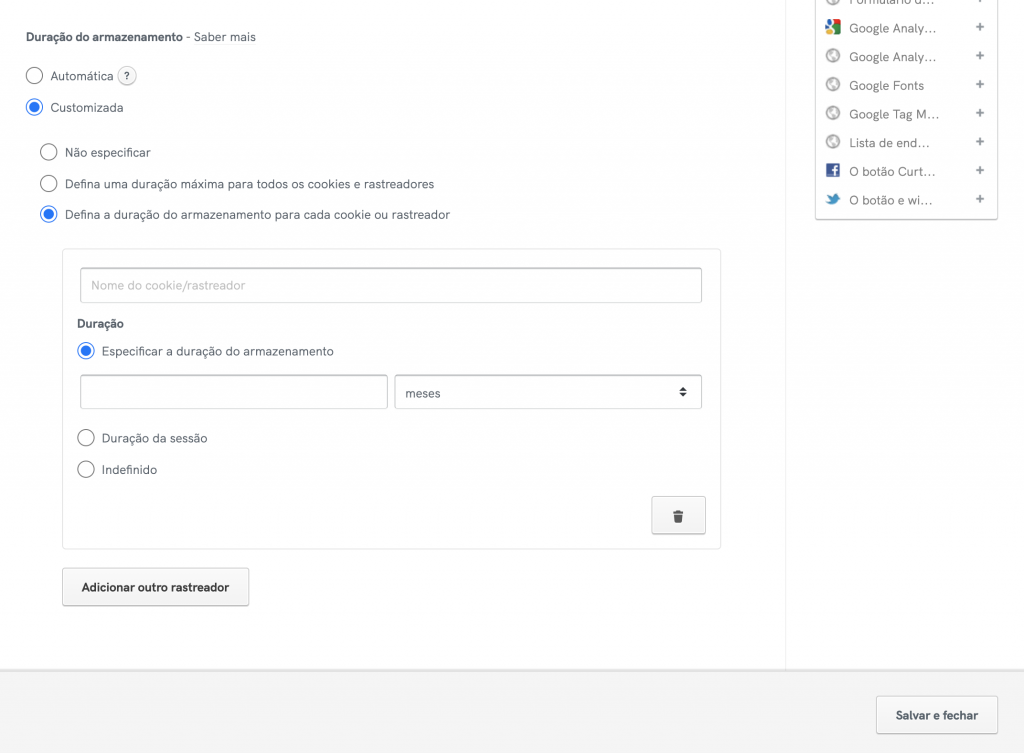1024x753 pixels.
Task: Click the plus icon next to Google Fonts
Action: tap(980, 85)
